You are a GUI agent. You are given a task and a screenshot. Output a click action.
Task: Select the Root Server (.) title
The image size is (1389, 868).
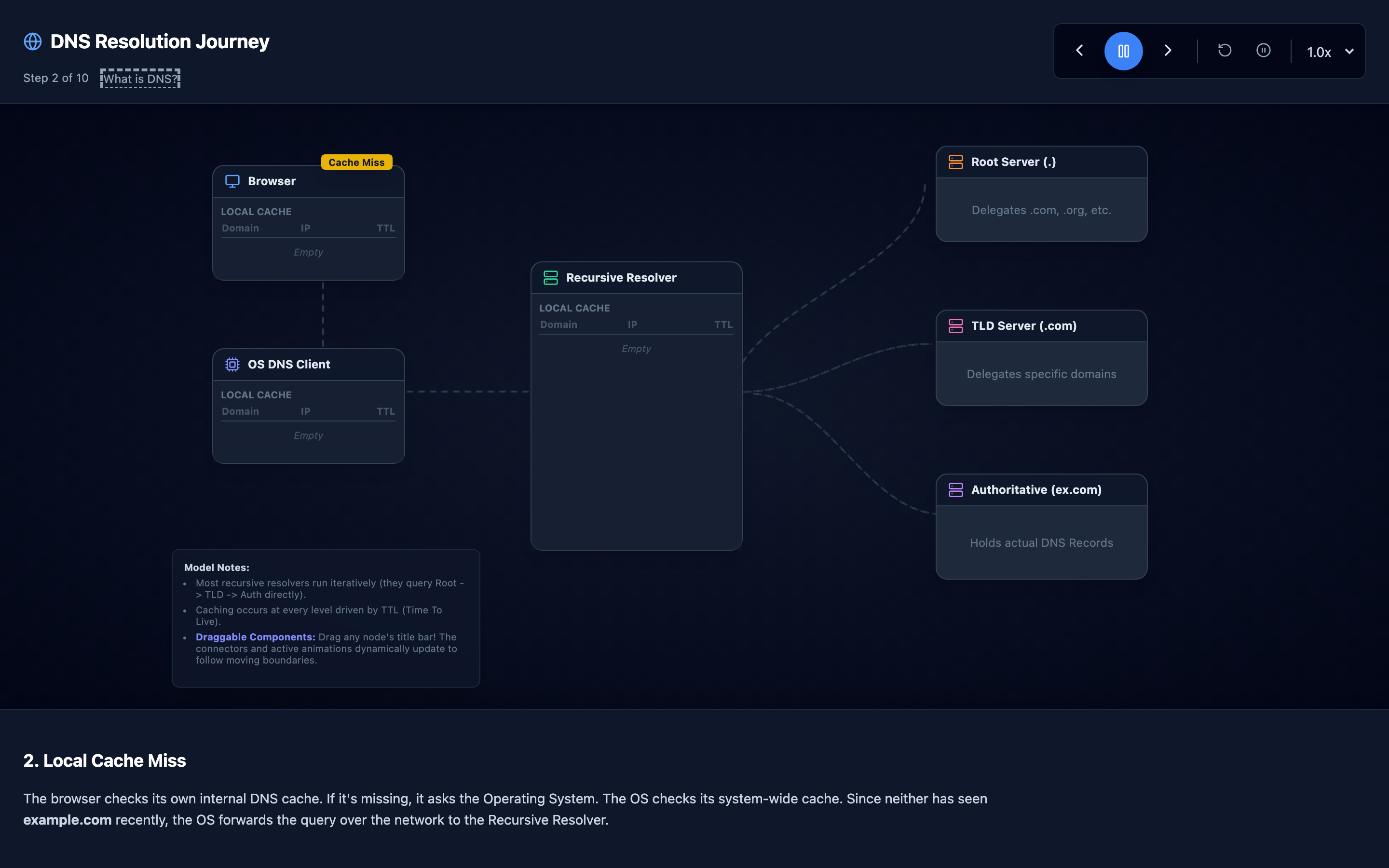click(1013, 162)
